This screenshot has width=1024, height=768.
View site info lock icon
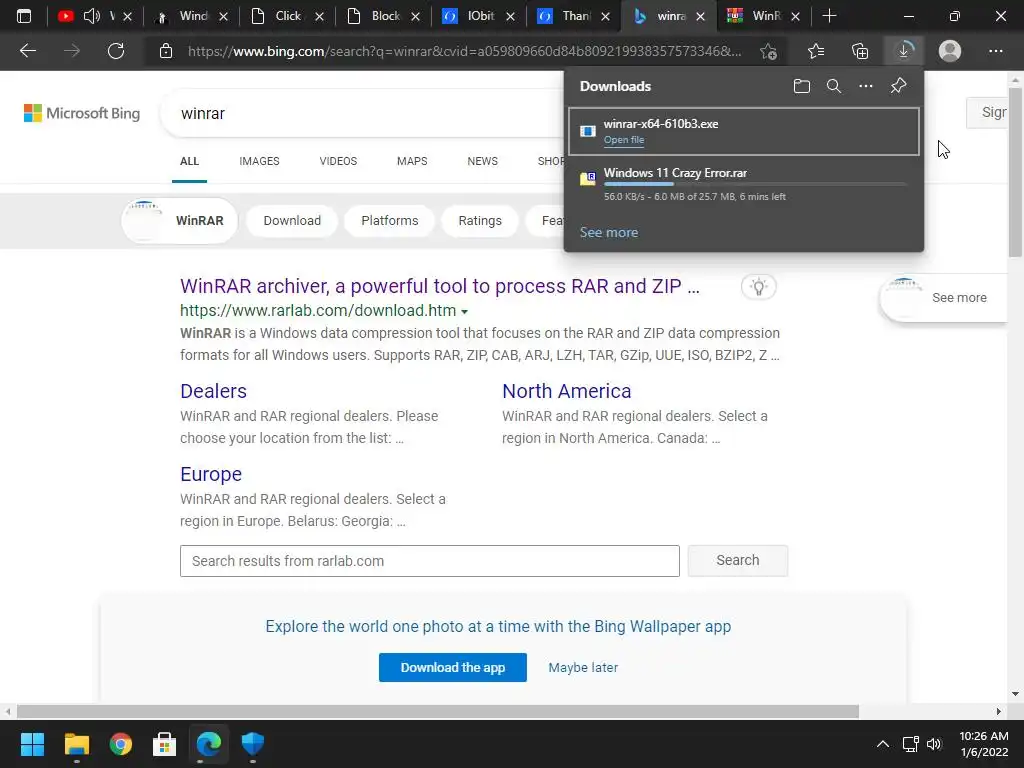pos(166,51)
